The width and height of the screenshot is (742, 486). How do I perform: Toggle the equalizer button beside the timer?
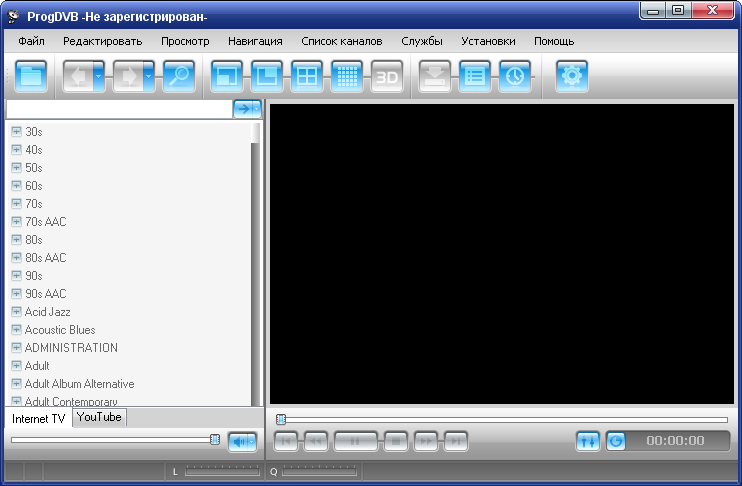click(x=588, y=441)
